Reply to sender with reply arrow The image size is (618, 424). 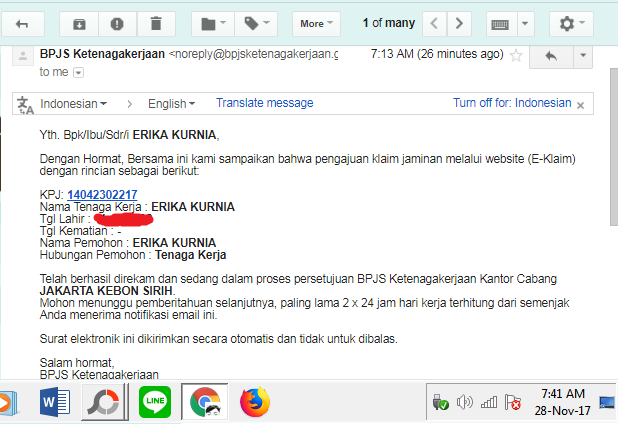point(551,56)
